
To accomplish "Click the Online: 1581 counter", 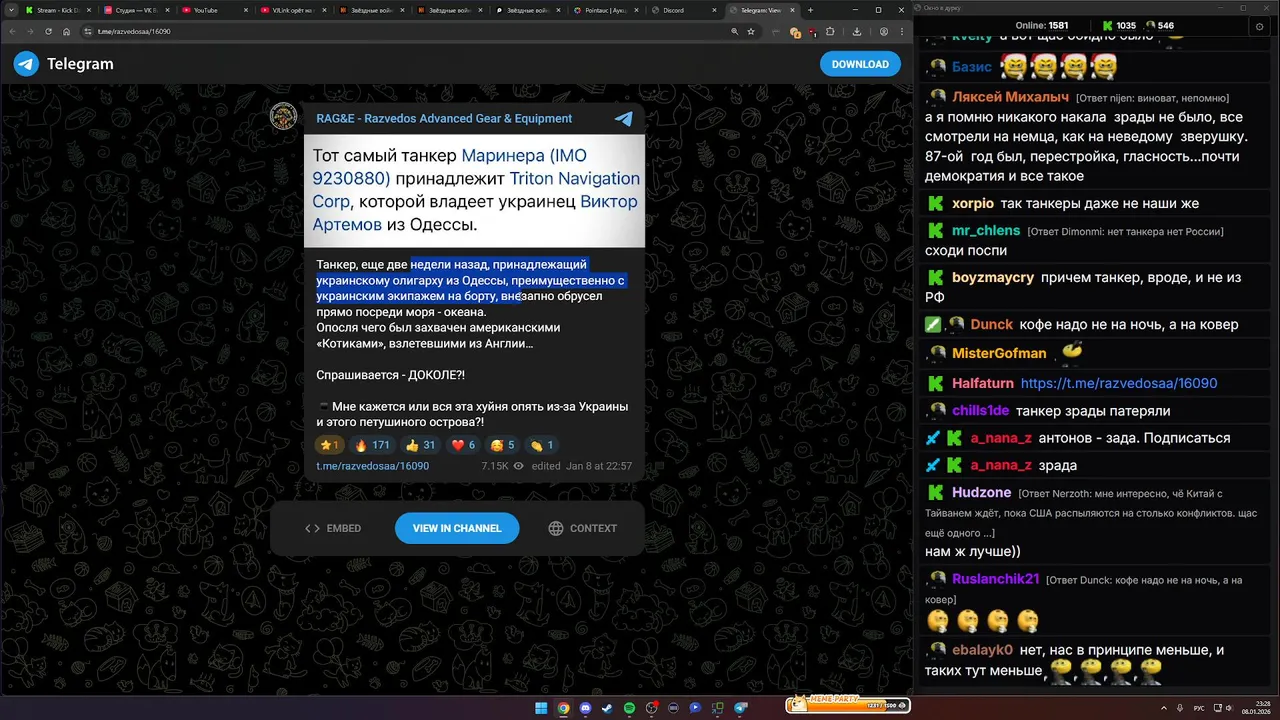I will pos(1040,26).
